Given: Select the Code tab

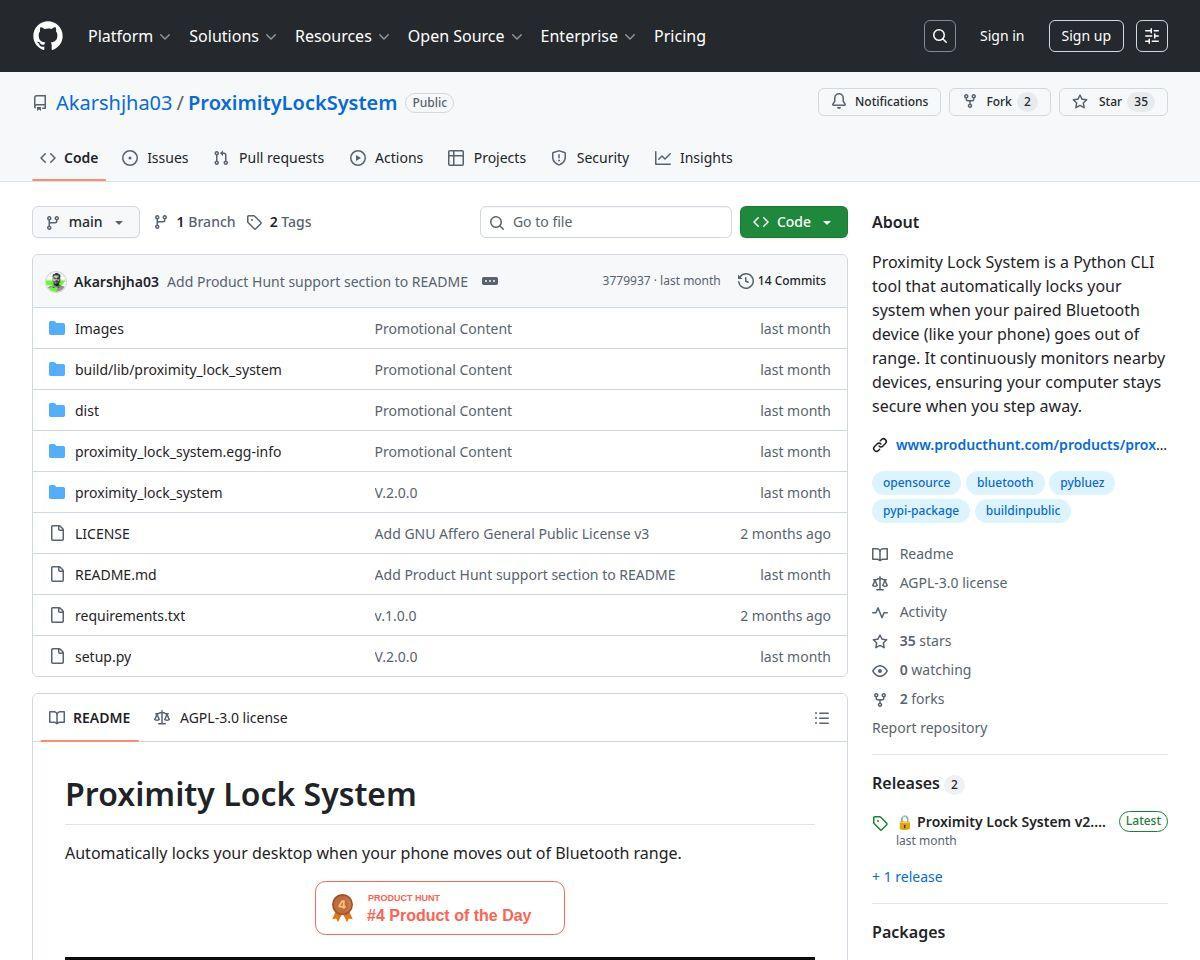Looking at the screenshot, I should tap(69, 158).
